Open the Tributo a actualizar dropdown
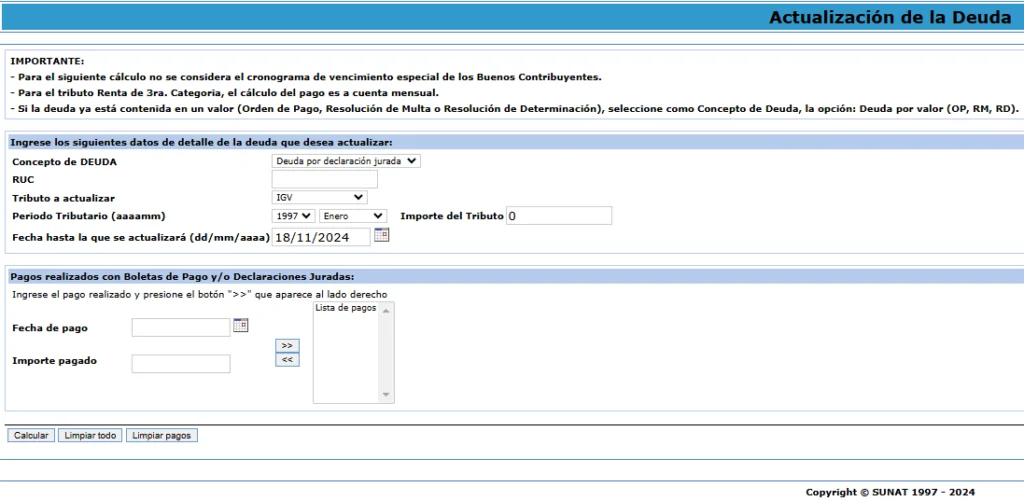The height and width of the screenshot is (501, 1024). (320, 198)
